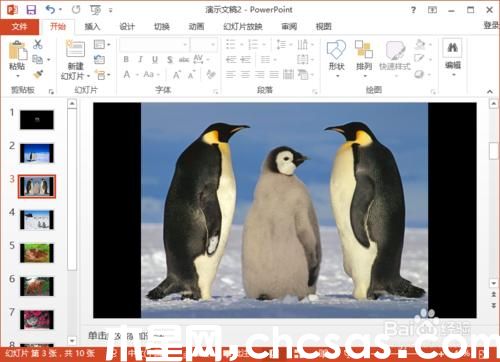
Task: Select slide 5 thumbnail
Action: click(x=37, y=253)
